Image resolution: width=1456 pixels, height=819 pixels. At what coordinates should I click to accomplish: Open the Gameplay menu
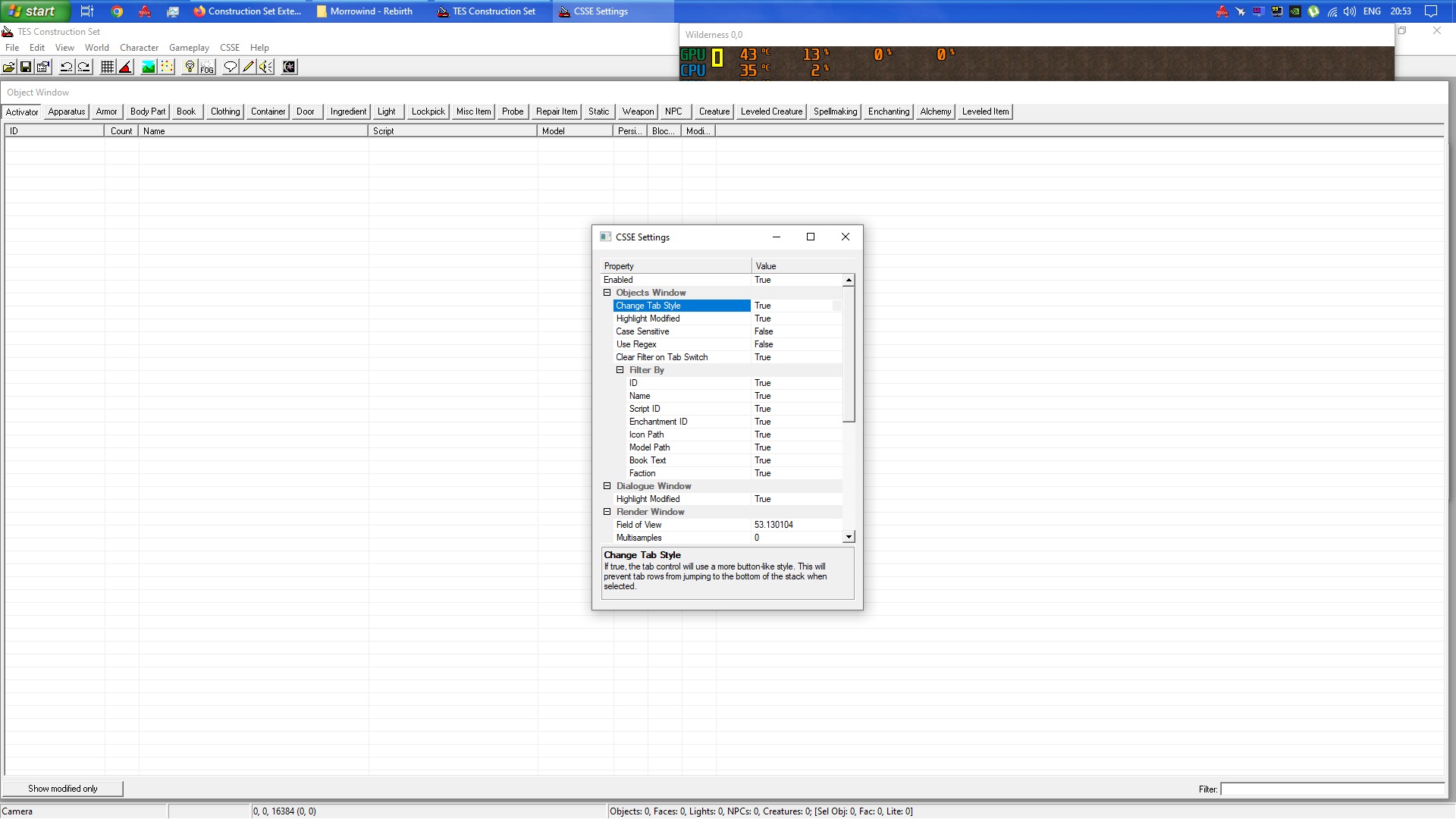pyautogui.click(x=189, y=48)
